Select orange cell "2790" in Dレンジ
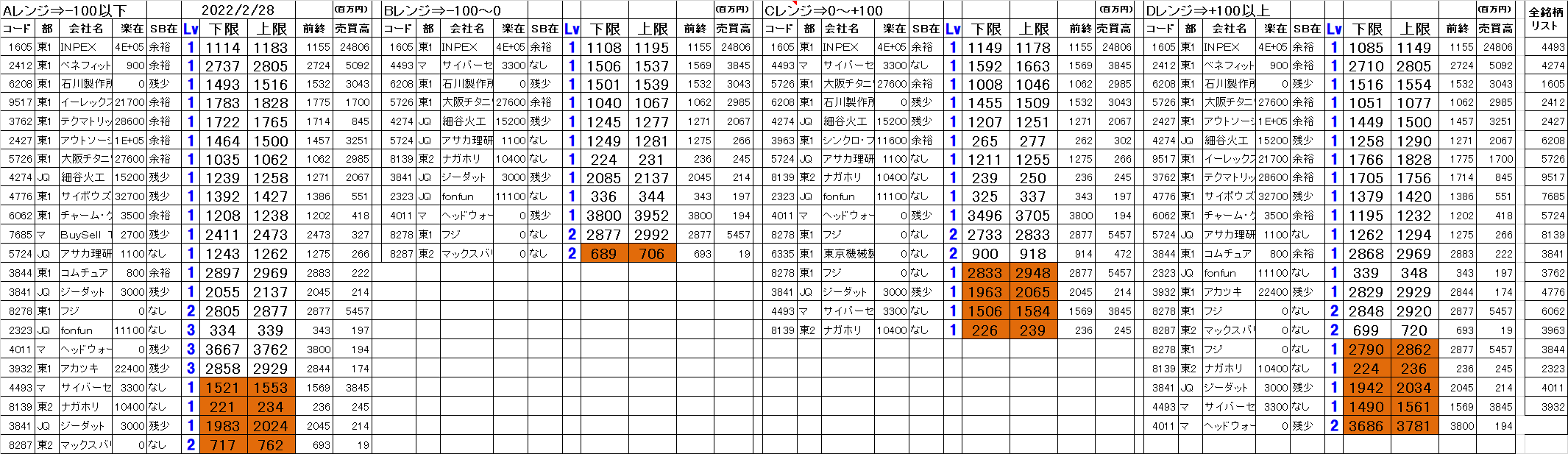This screenshot has height=454, width=1568. tap(1366, 350)
